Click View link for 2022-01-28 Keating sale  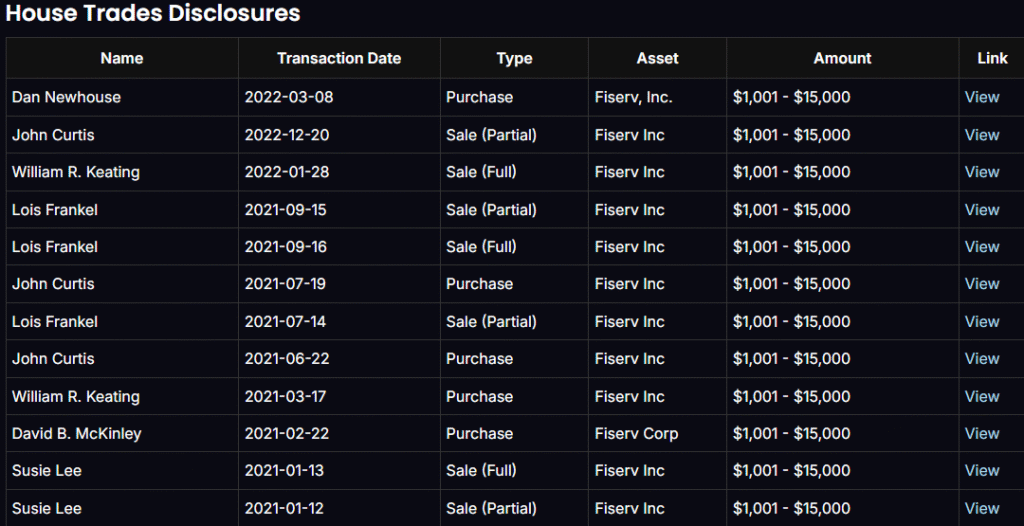(x=982, y=172)
